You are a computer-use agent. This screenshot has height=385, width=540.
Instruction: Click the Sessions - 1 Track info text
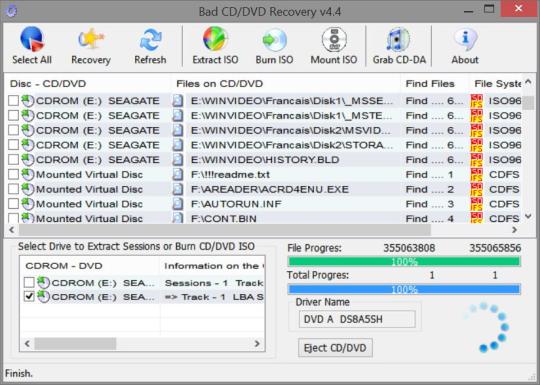(214, 283)
